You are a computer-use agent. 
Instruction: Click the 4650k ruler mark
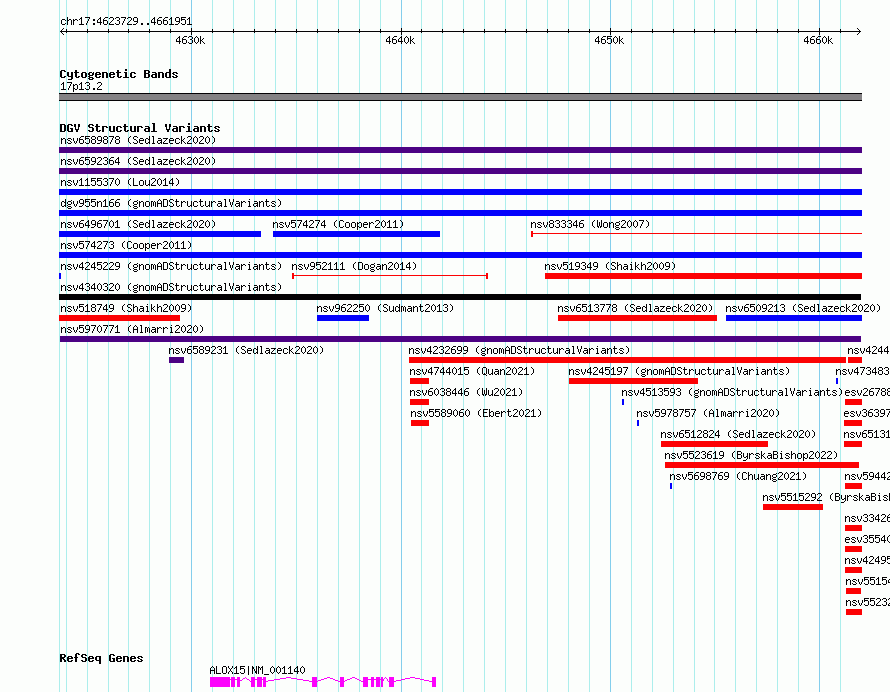click(x=609, y=40)
